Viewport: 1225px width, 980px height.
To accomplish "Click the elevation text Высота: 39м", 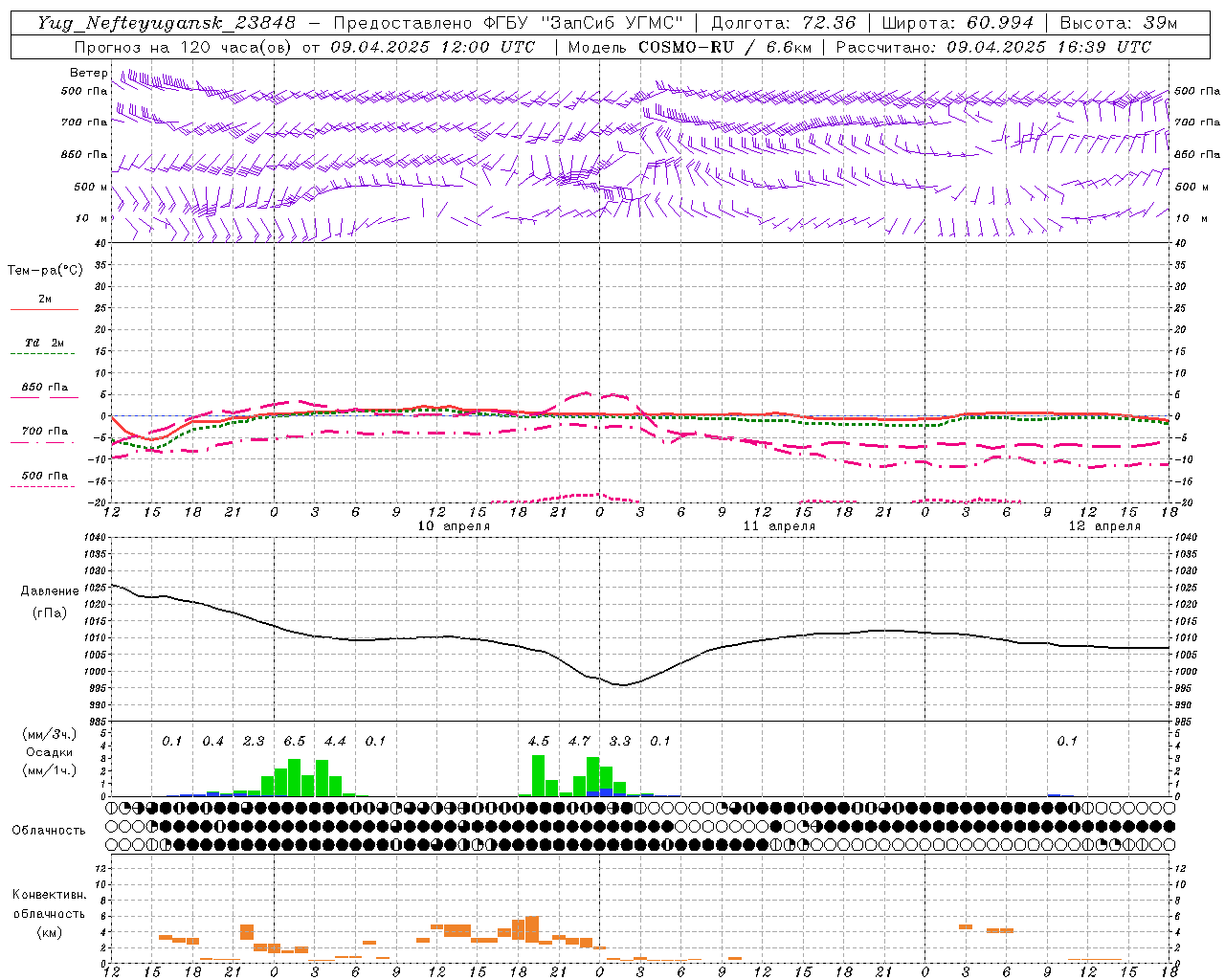I will pyautogui.click(x=1118, y=23).
